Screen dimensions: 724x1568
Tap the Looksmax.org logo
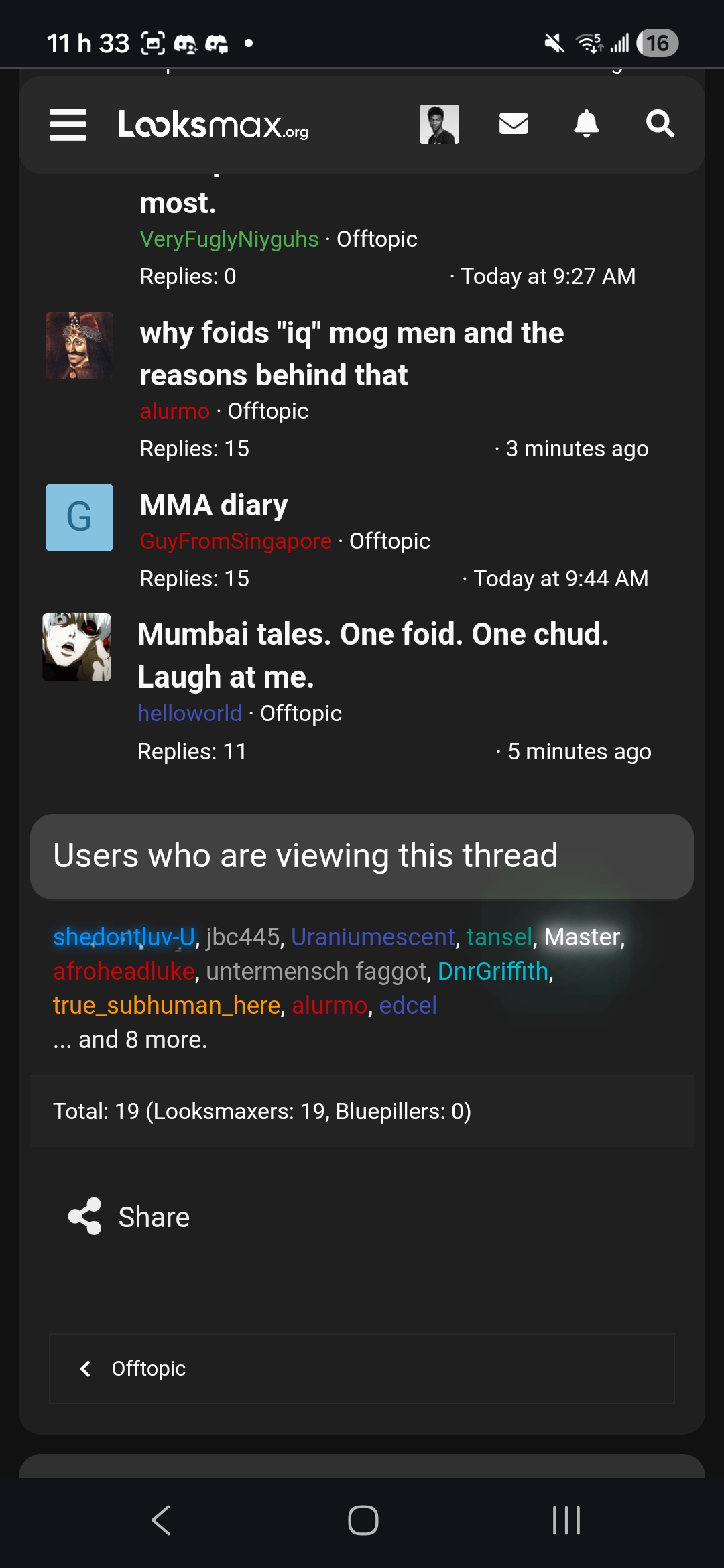pos(213,125)
